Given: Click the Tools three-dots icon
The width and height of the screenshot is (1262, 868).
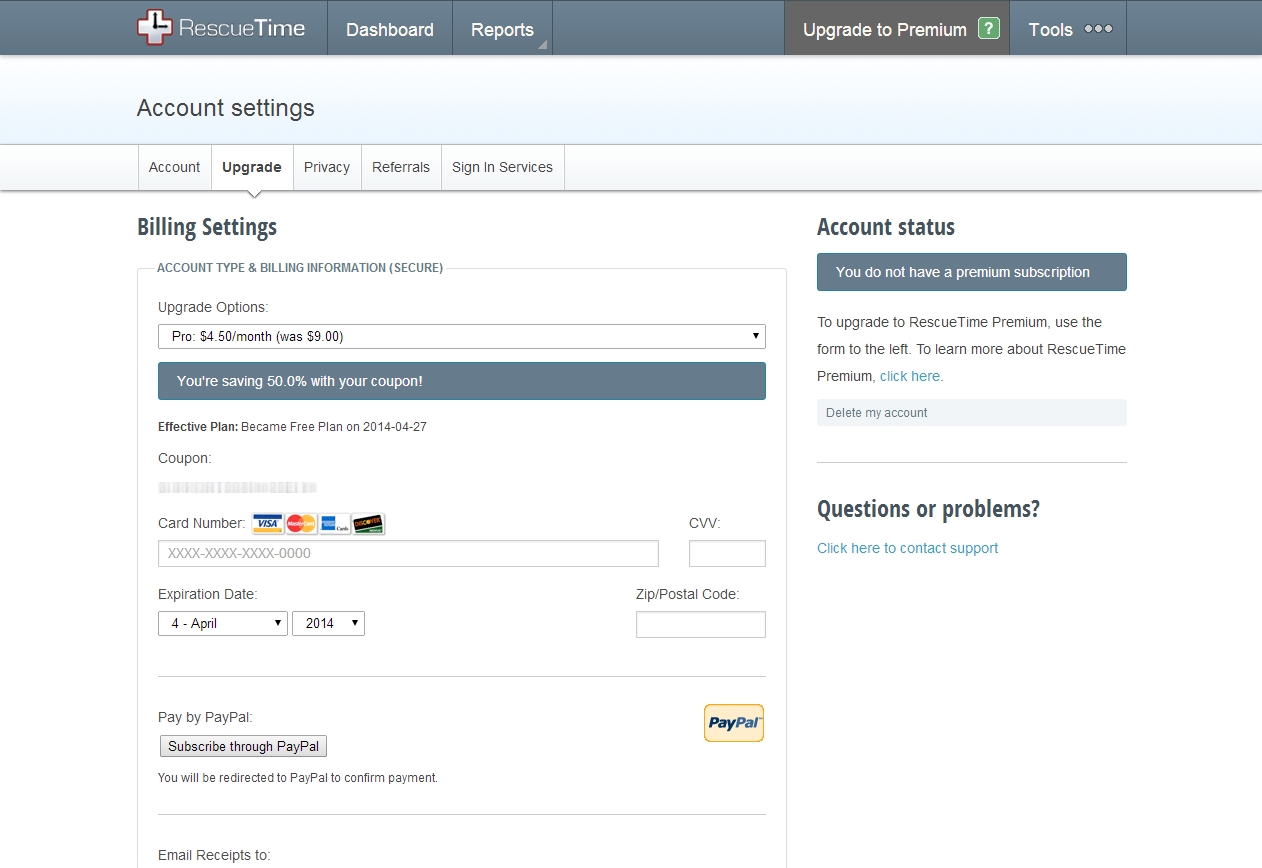Looking at the screenshot, I should tap(1098, 29).
